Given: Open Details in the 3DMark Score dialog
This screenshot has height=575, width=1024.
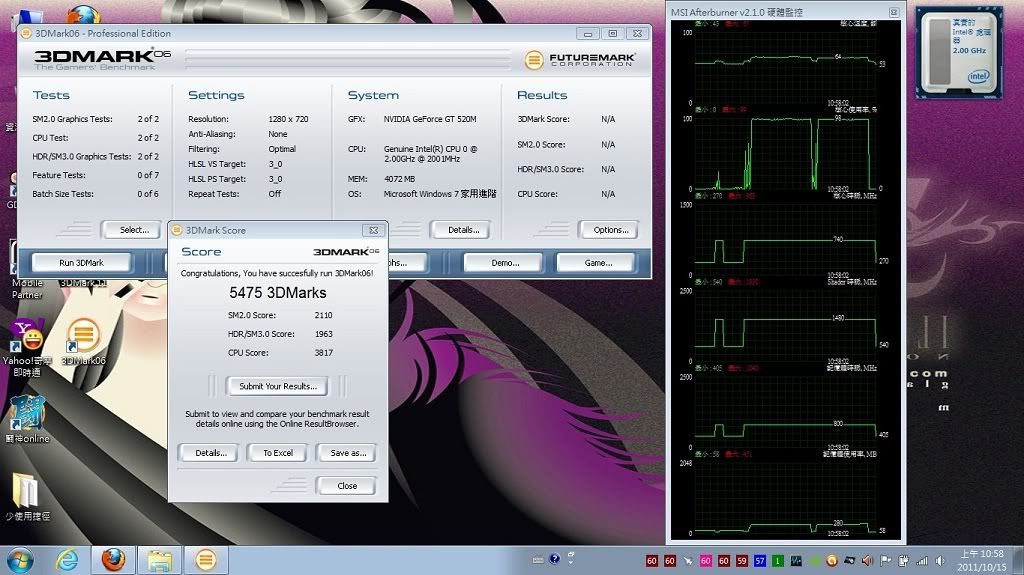Looking at the screenshot, I should [208, 453].
